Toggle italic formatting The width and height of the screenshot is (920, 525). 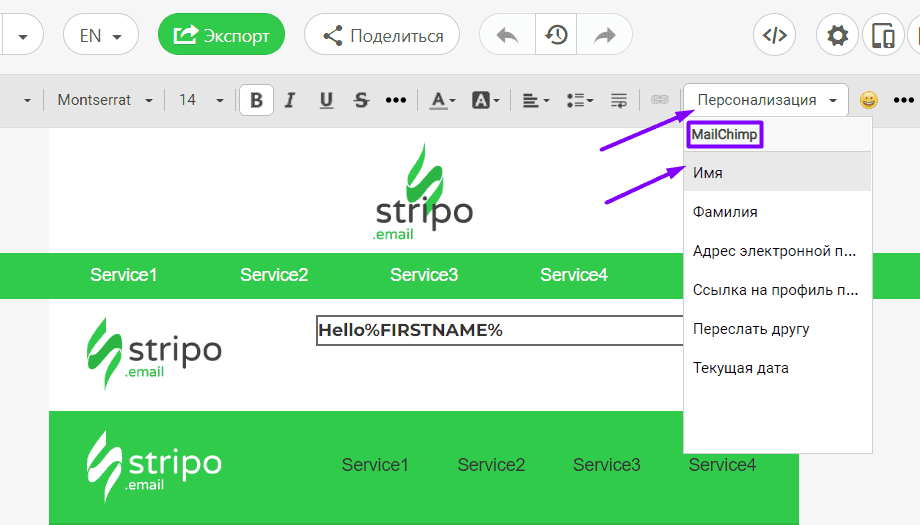tap(290, 100)
